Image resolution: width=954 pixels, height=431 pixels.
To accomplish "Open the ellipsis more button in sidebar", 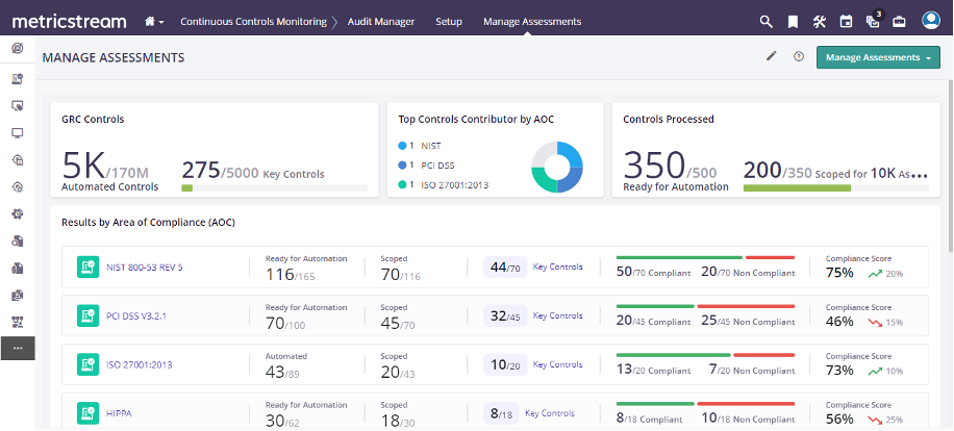I will coord(18,348).
